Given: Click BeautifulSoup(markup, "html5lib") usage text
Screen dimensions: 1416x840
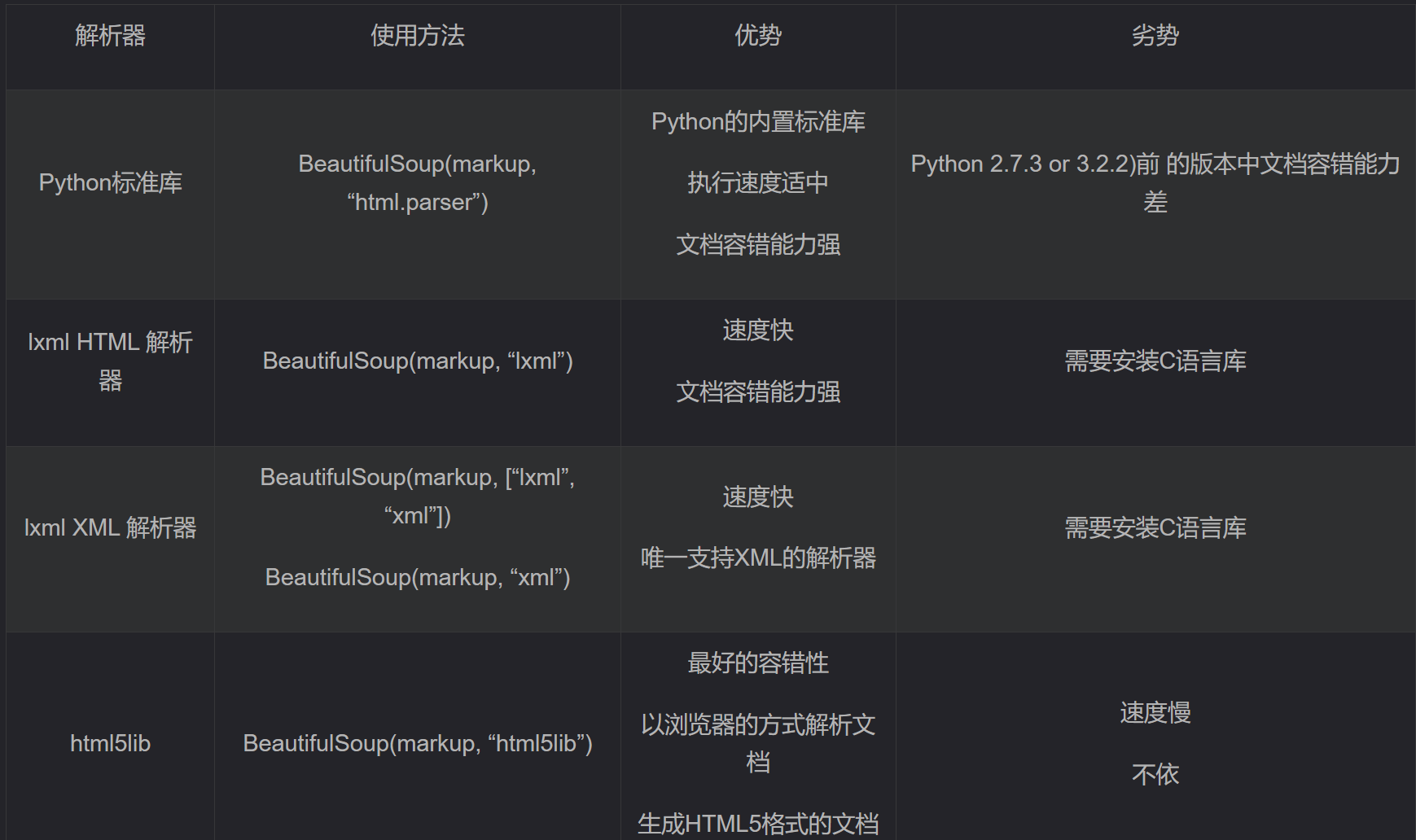Looking at the screenshot, I should pos(417,744).
